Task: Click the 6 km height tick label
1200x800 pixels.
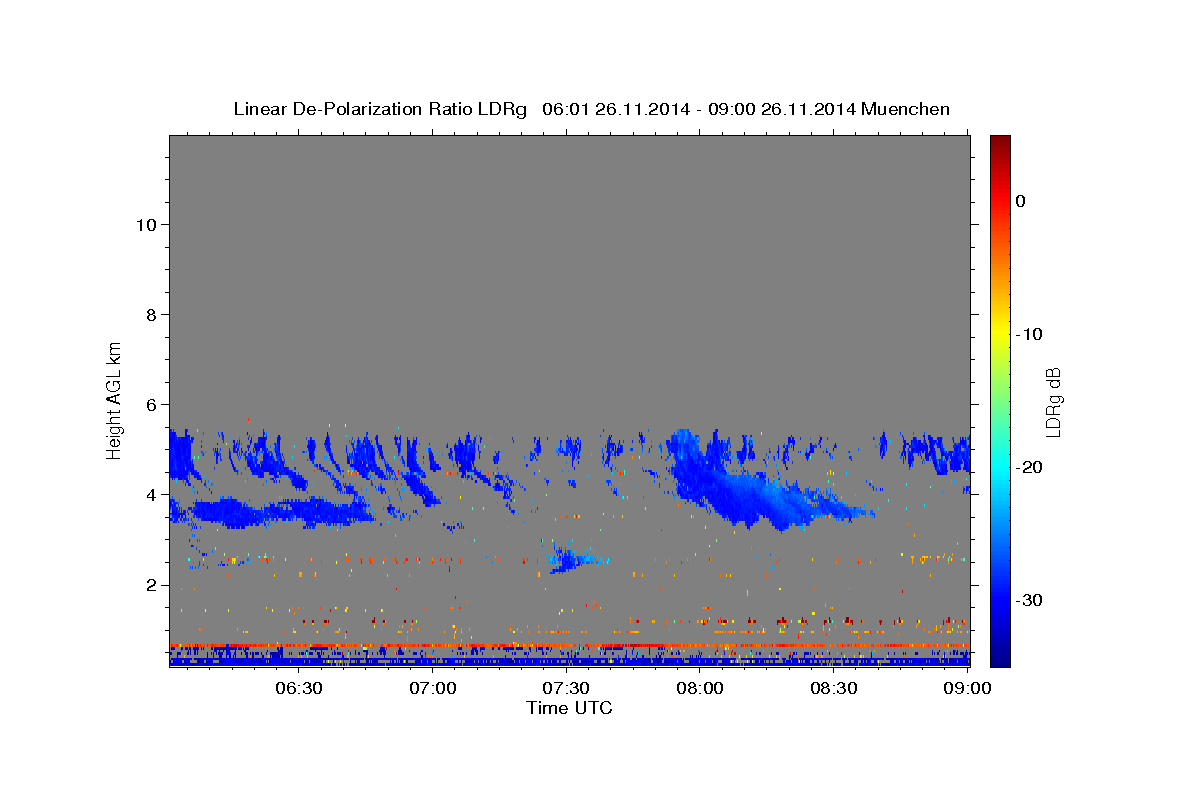Action: [x=150, y=404]
